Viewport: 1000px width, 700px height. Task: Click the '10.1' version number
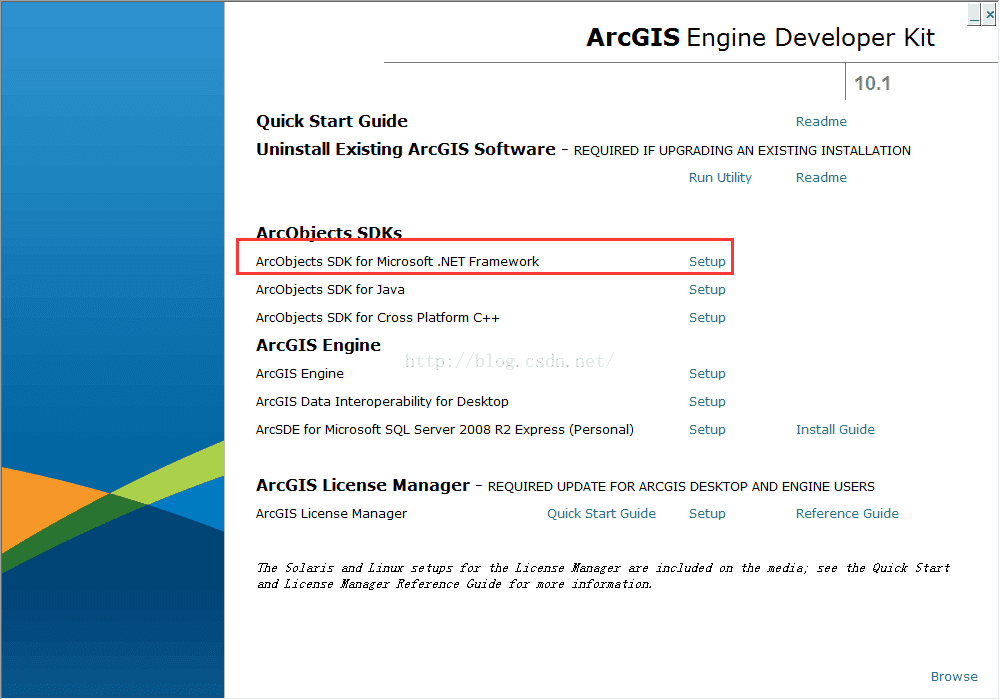click(x=872, y=83)
